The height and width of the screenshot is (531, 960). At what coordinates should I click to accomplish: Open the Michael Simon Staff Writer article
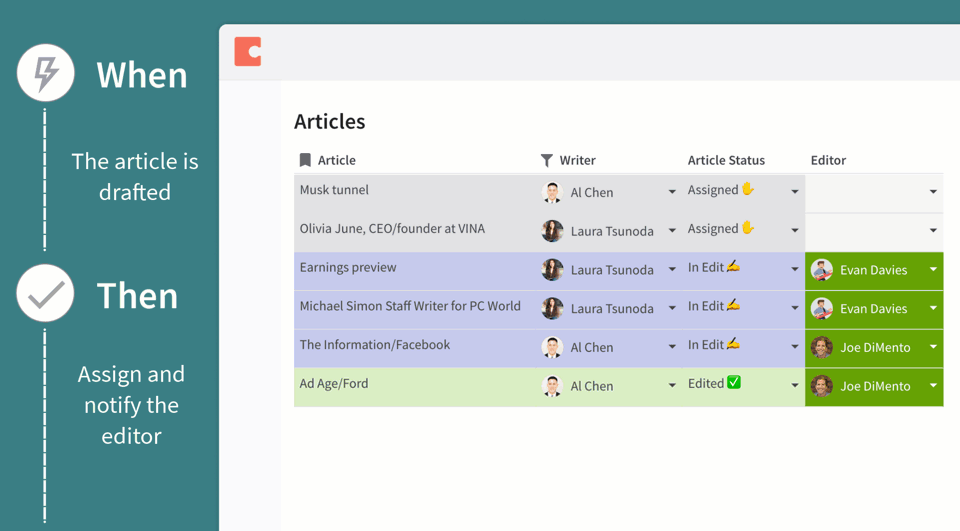(x=410, y=306)
